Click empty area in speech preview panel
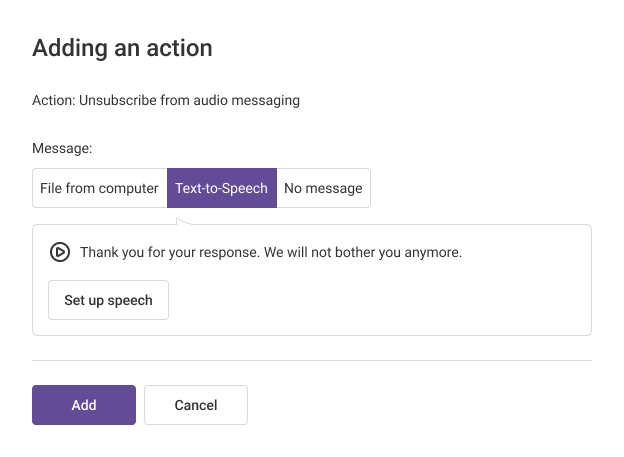The image size is (624, 457). click(400, 300)
